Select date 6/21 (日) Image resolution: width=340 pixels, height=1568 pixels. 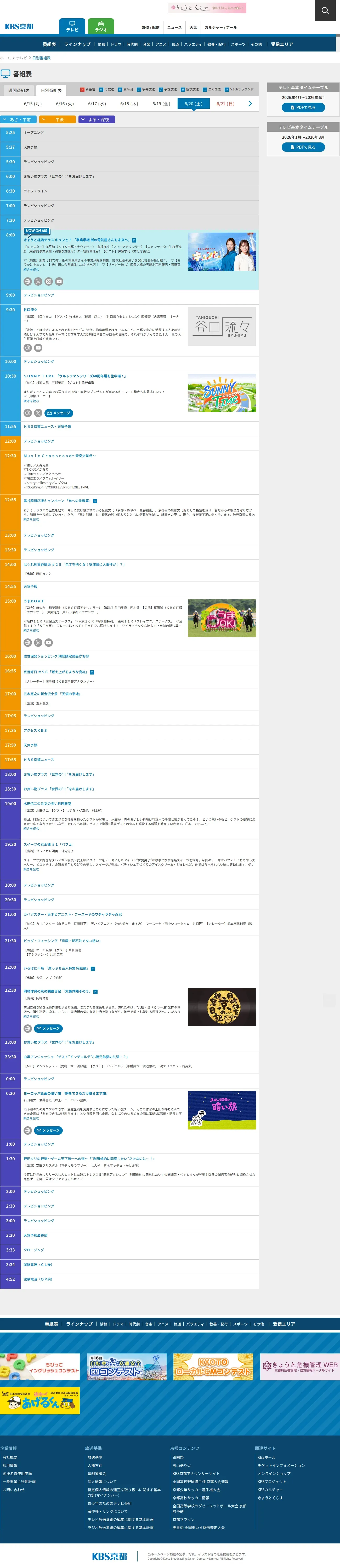(225, 104)
